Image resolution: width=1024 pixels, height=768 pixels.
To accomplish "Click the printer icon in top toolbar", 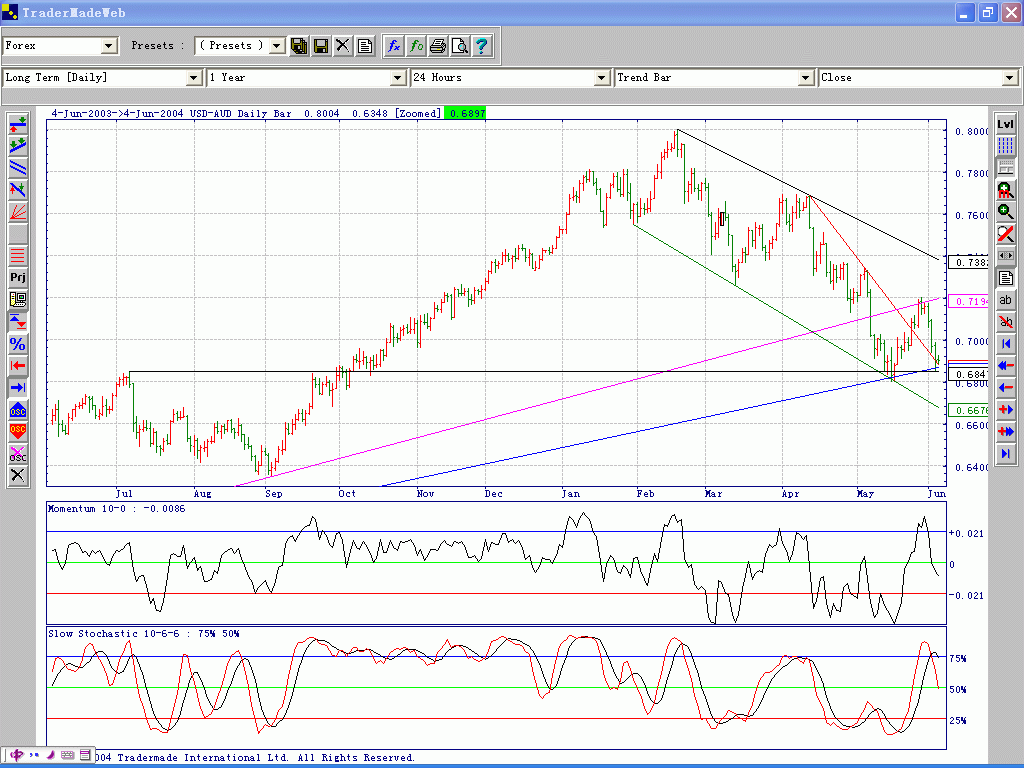I will click(x=438, y=46).
